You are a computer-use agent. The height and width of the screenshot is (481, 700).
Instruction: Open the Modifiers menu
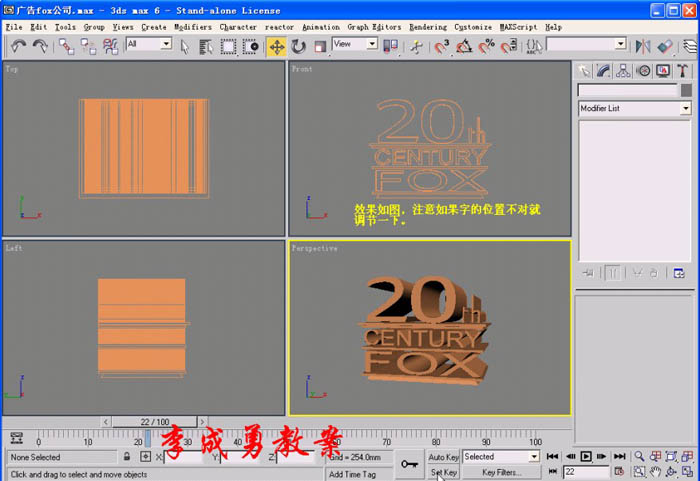point(193,27)
